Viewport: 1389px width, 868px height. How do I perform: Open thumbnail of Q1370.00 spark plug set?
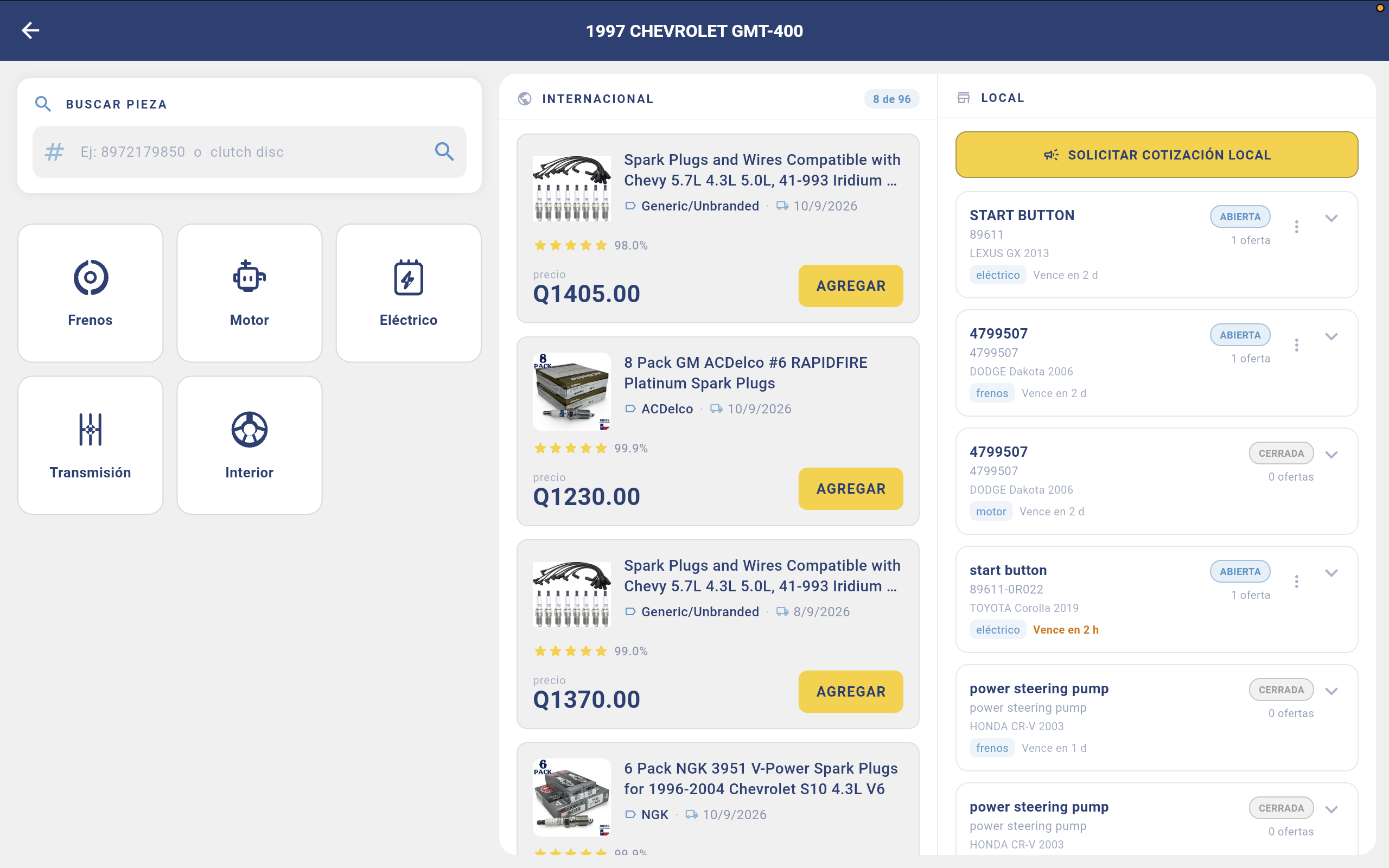click(572, 595)
